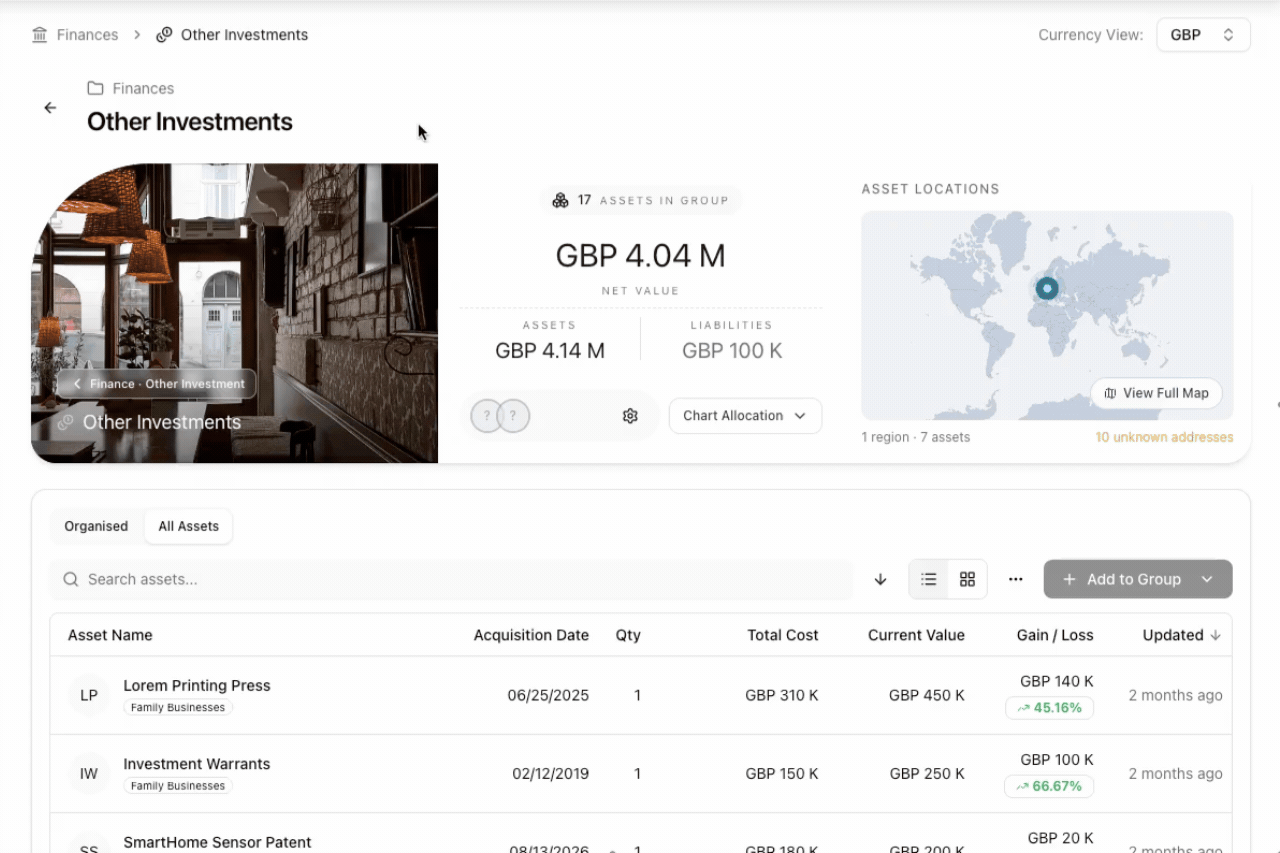Open the Investment Warrants asset row
Image resolution: width=1280 pixels, height=853 pixels.
[641, 773]
